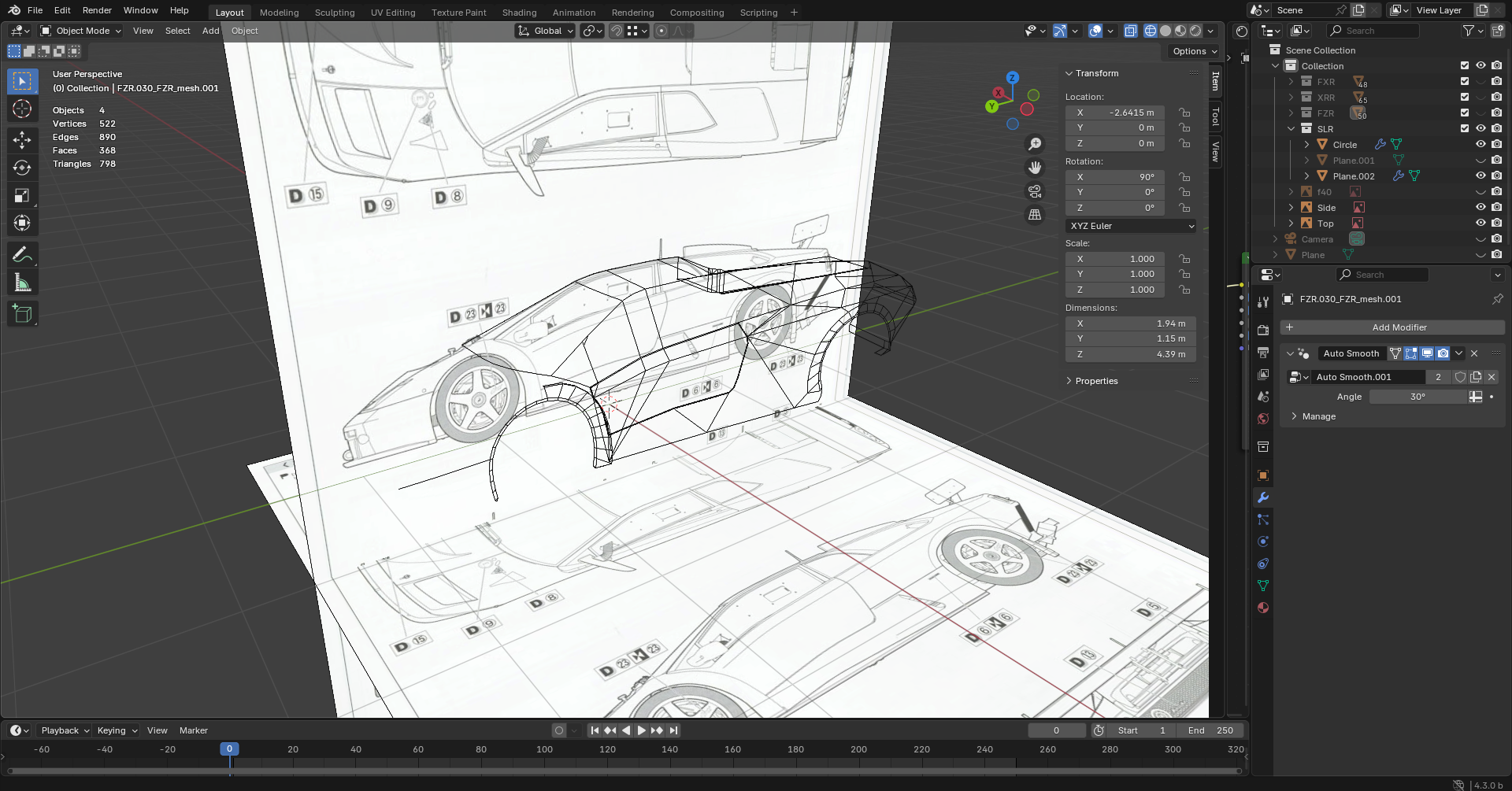Adjust the Auto Smooth Angle slider

[x=1417, y=397]
